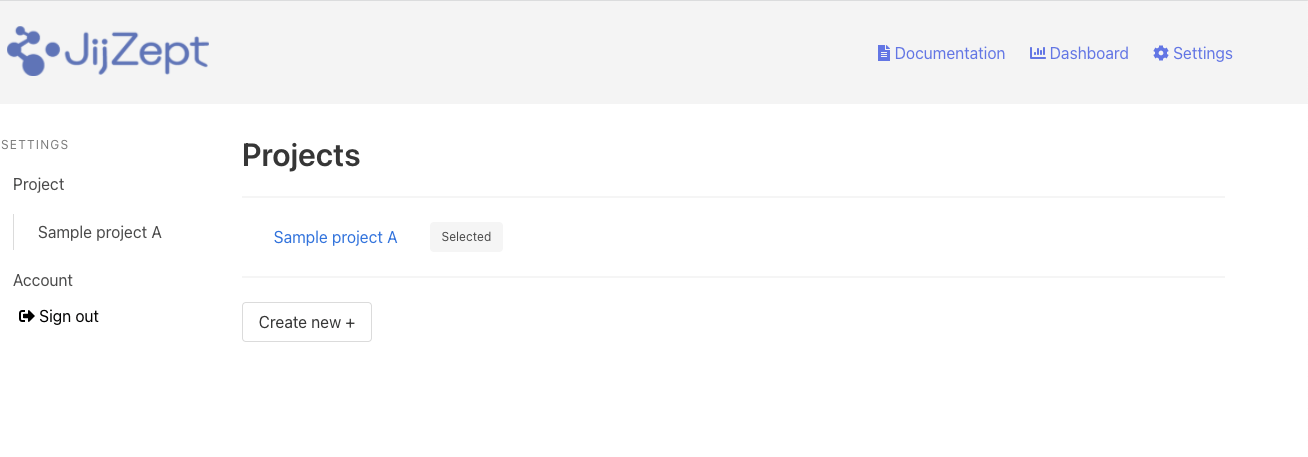The image size is (1308, 457).
Task: Click the bar chart icon beside Dashboard
Action: (1037, 53)
